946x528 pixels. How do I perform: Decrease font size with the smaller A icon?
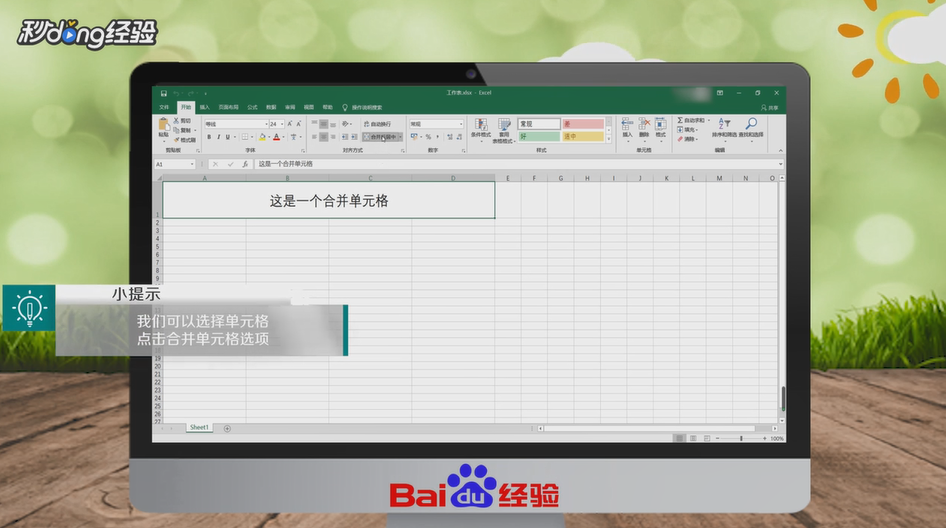[x=299, y=124]
